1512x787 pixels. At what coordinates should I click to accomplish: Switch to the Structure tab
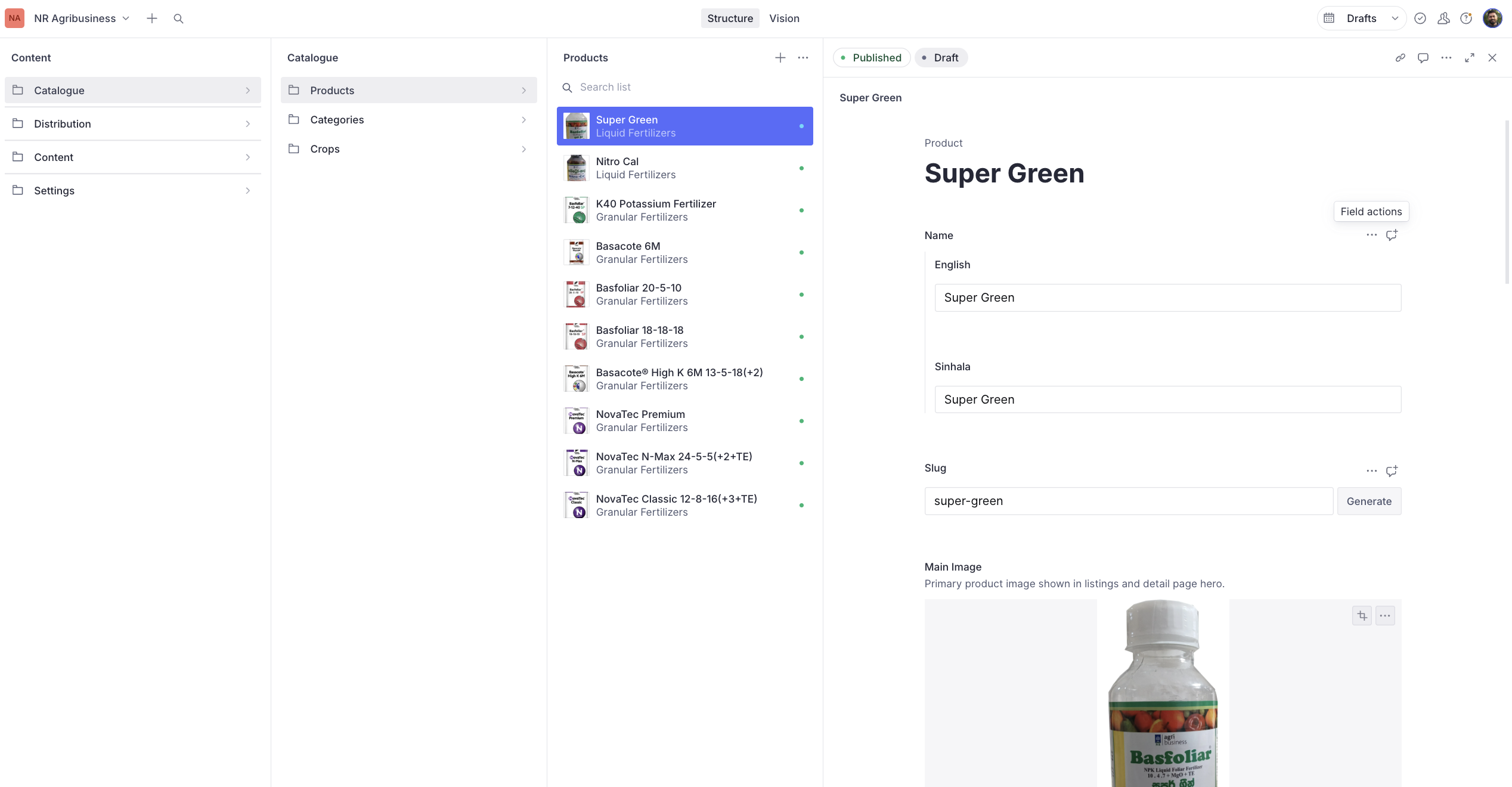(730, 18)
